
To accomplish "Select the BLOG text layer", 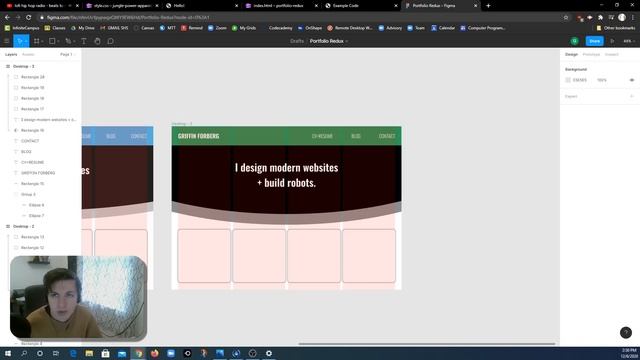I will click(x=26, y=151).
